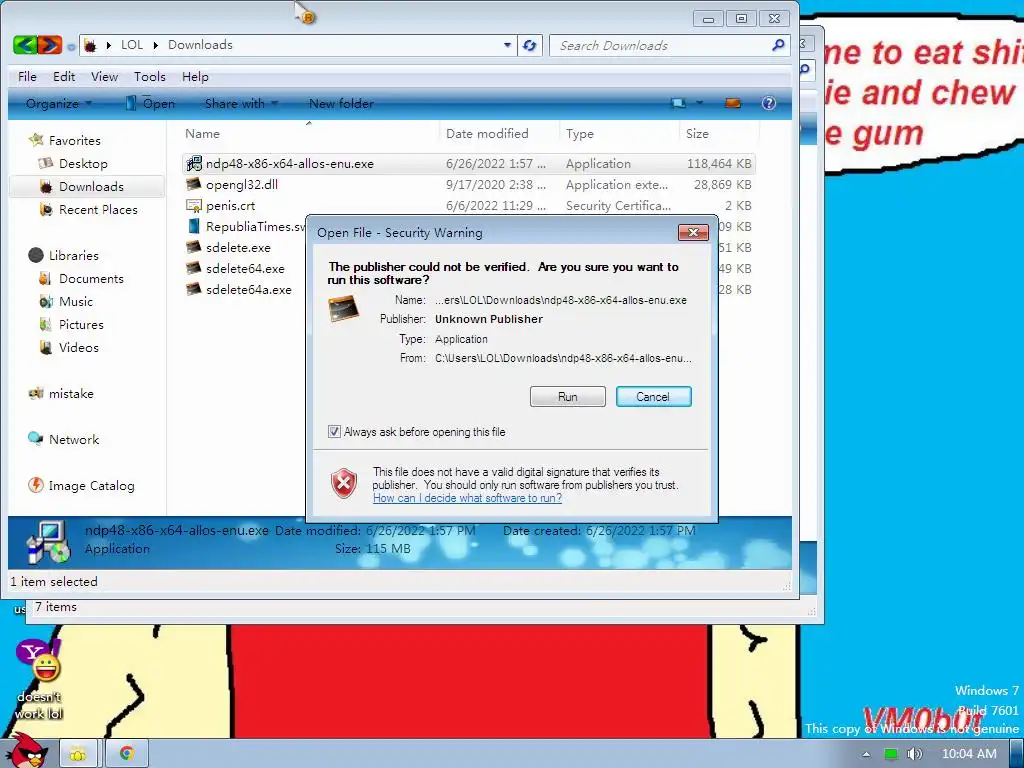Select ndp48-x86-x64-allos-enu.exe file icon
Viewport: 1024px width, 768px height.
click(x=194, y=163)
